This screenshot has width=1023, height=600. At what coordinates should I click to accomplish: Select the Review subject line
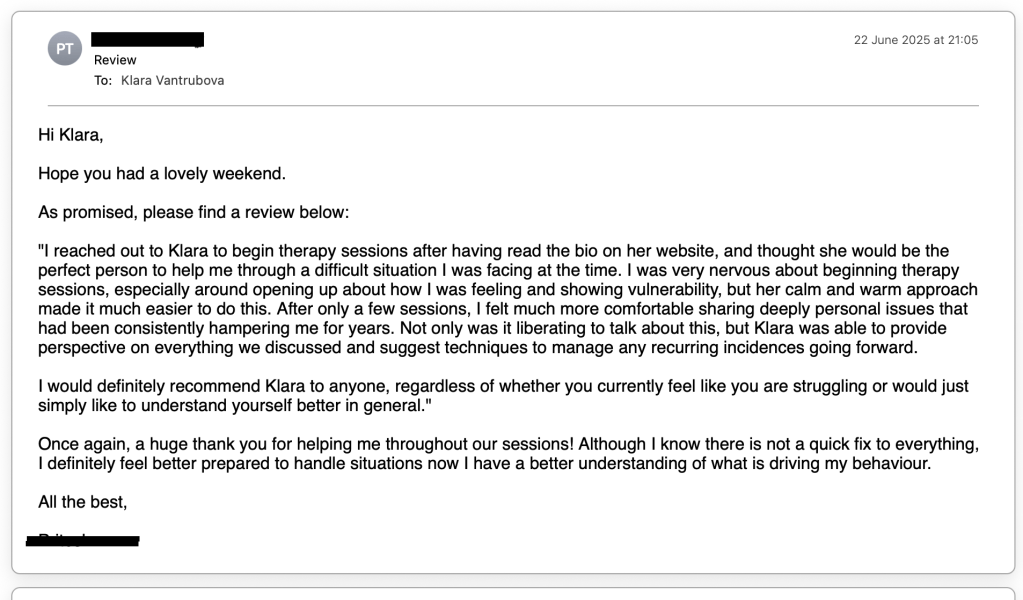115,60
